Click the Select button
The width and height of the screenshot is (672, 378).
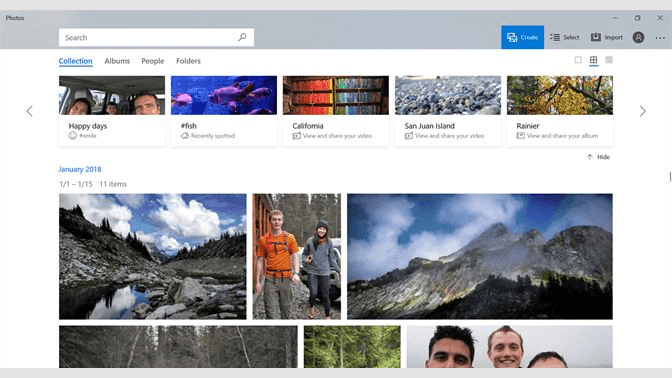[564, 37]
